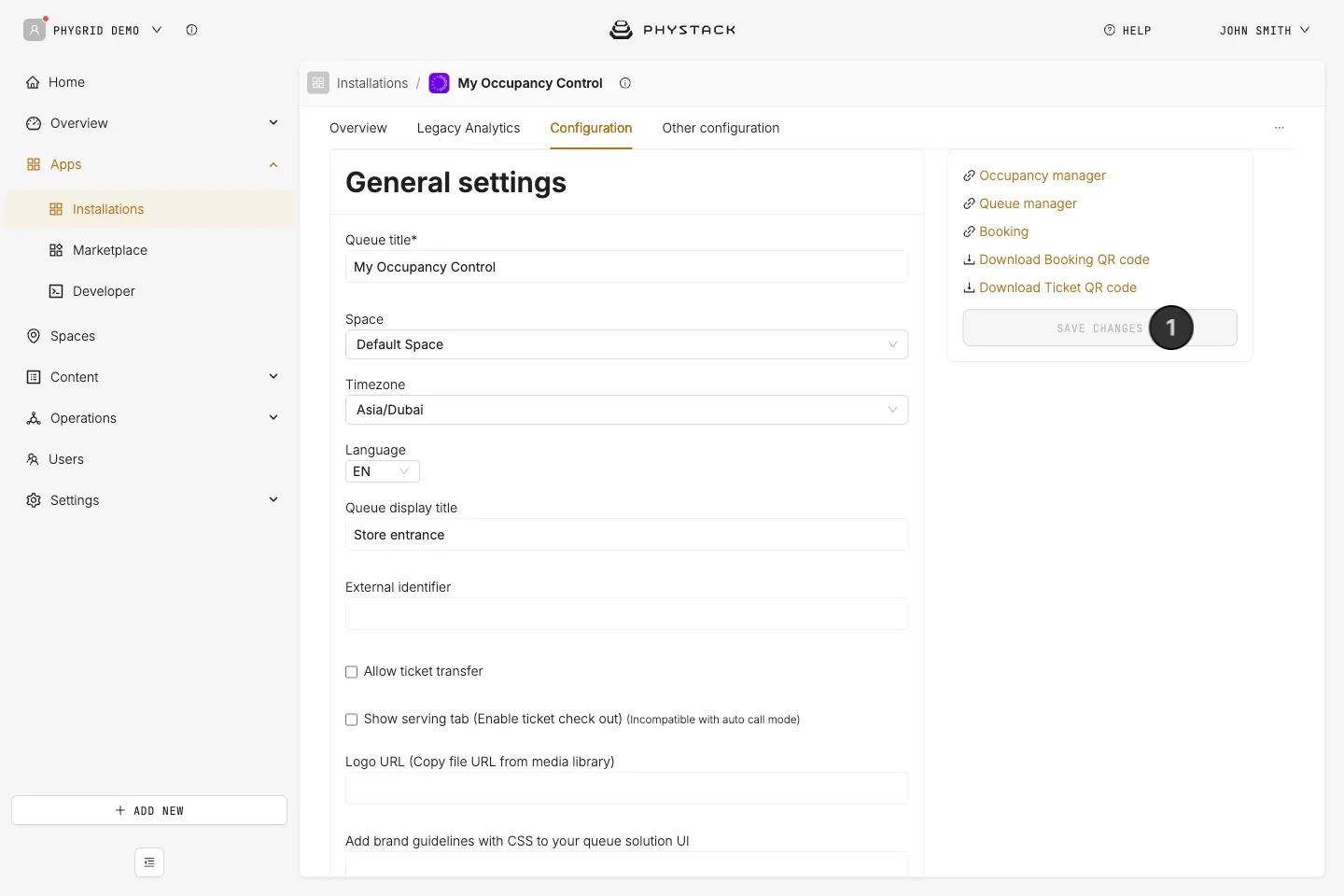The width and height of the screenshot is (1344, 896).
Task: Click the Home icon in sidebar
Action: coord(34,82)
